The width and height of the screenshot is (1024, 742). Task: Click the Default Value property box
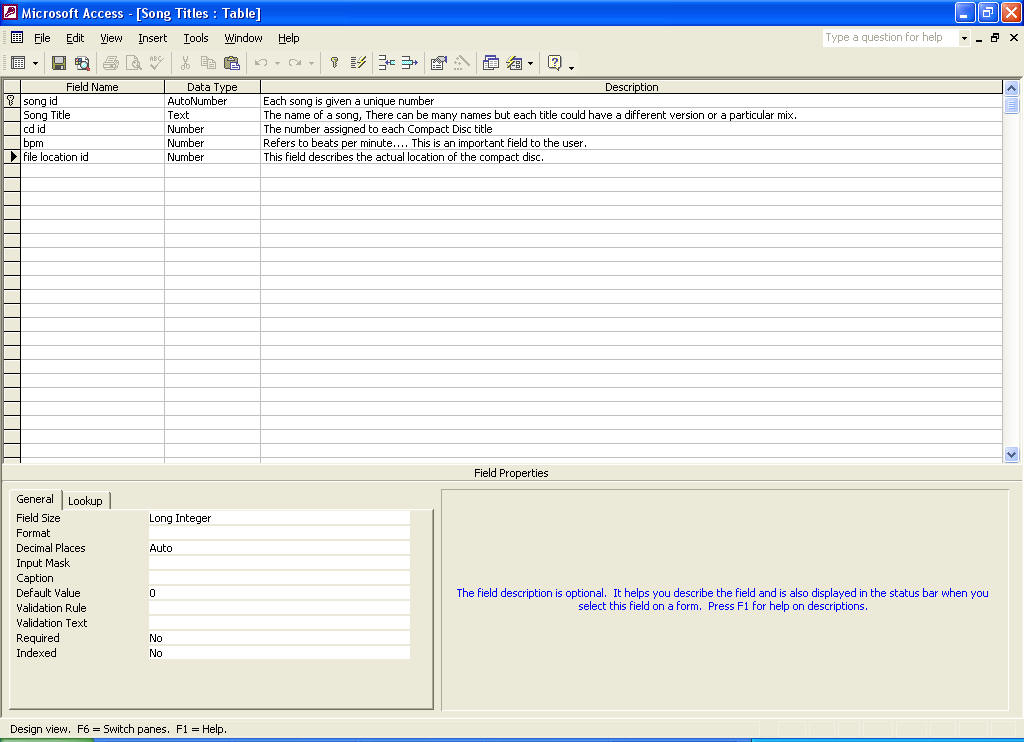coord(279,593)
